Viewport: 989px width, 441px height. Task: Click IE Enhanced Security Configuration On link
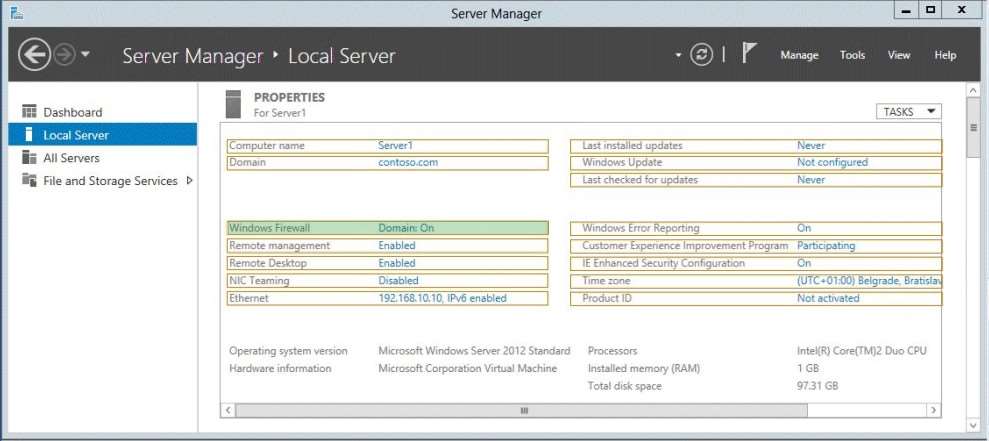(x=804, y=263)
